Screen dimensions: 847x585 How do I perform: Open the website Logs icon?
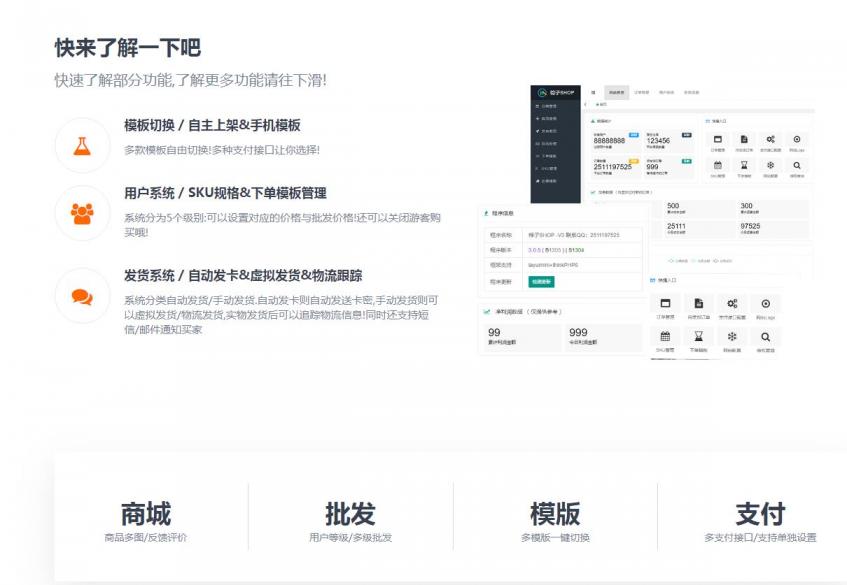pyautogui.click(x=766, y=302)
